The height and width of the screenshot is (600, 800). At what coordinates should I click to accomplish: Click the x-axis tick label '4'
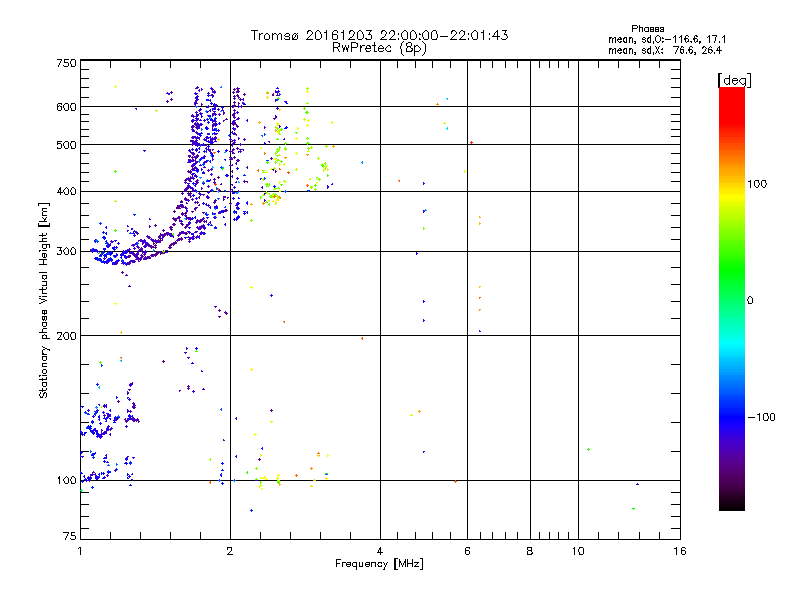coord(380,551)
